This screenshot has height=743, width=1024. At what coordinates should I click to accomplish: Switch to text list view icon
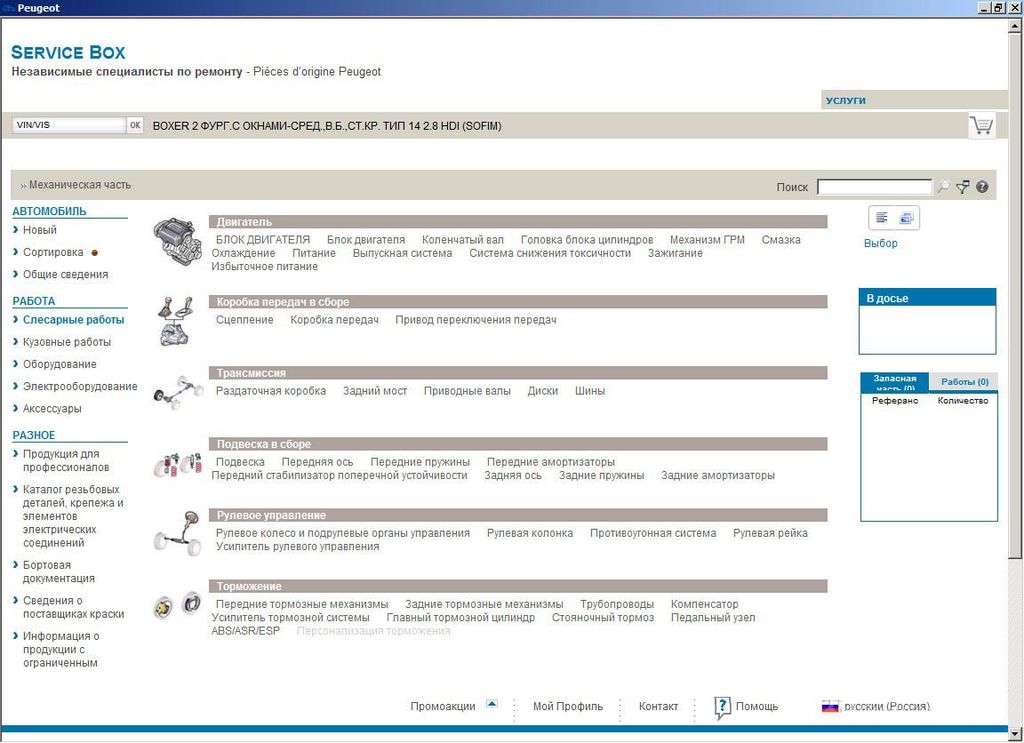[882, 218]
